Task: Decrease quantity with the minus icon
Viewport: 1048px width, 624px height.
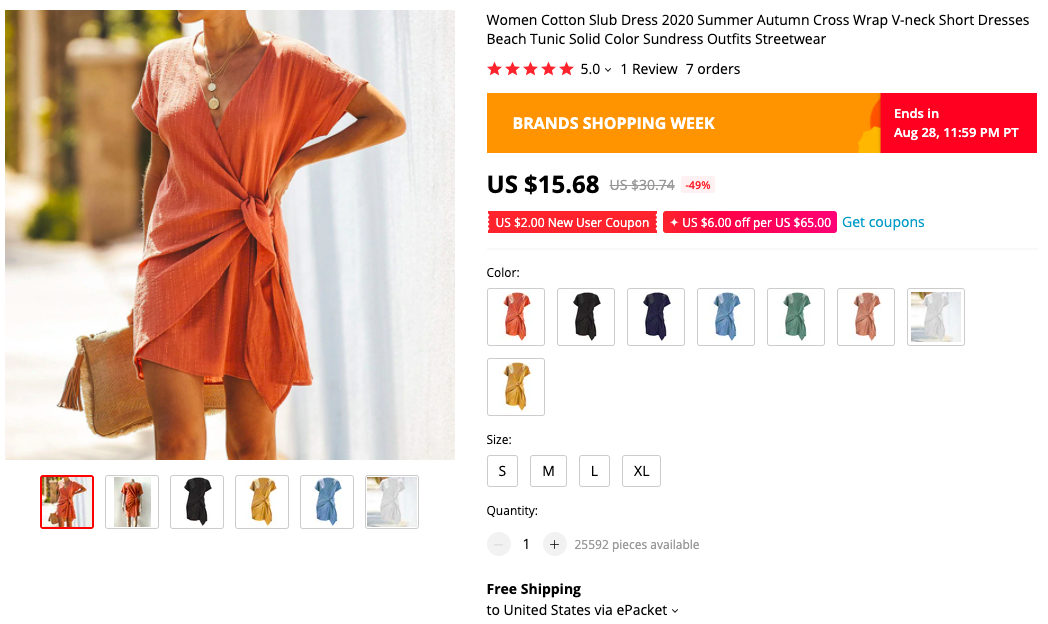Action: pyautogui.click(x=498, y=544)
